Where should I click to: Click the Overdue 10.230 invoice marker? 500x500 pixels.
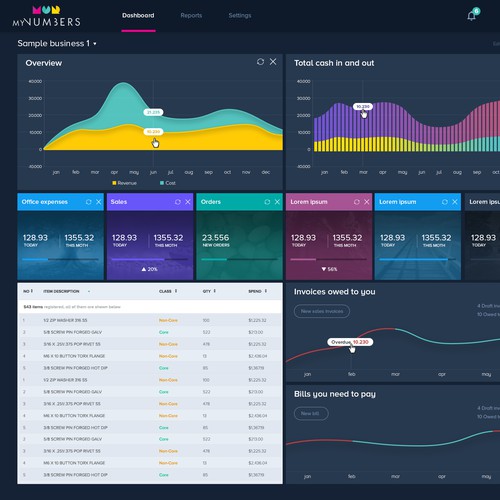coord(350,342)
